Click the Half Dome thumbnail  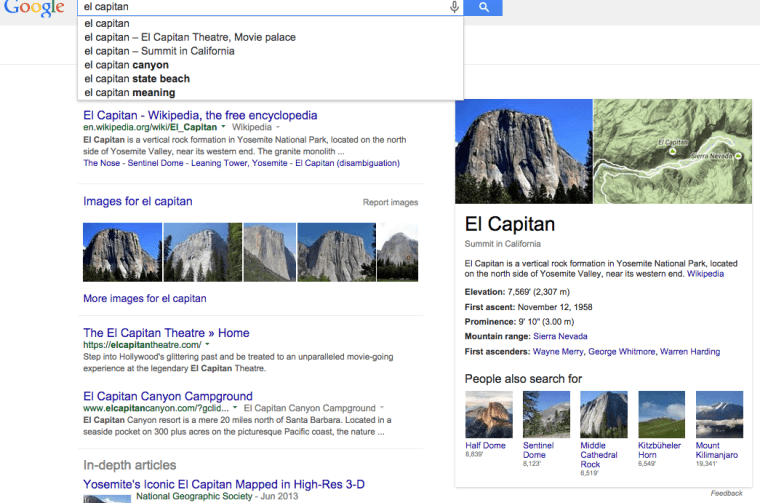coord(489,414)
